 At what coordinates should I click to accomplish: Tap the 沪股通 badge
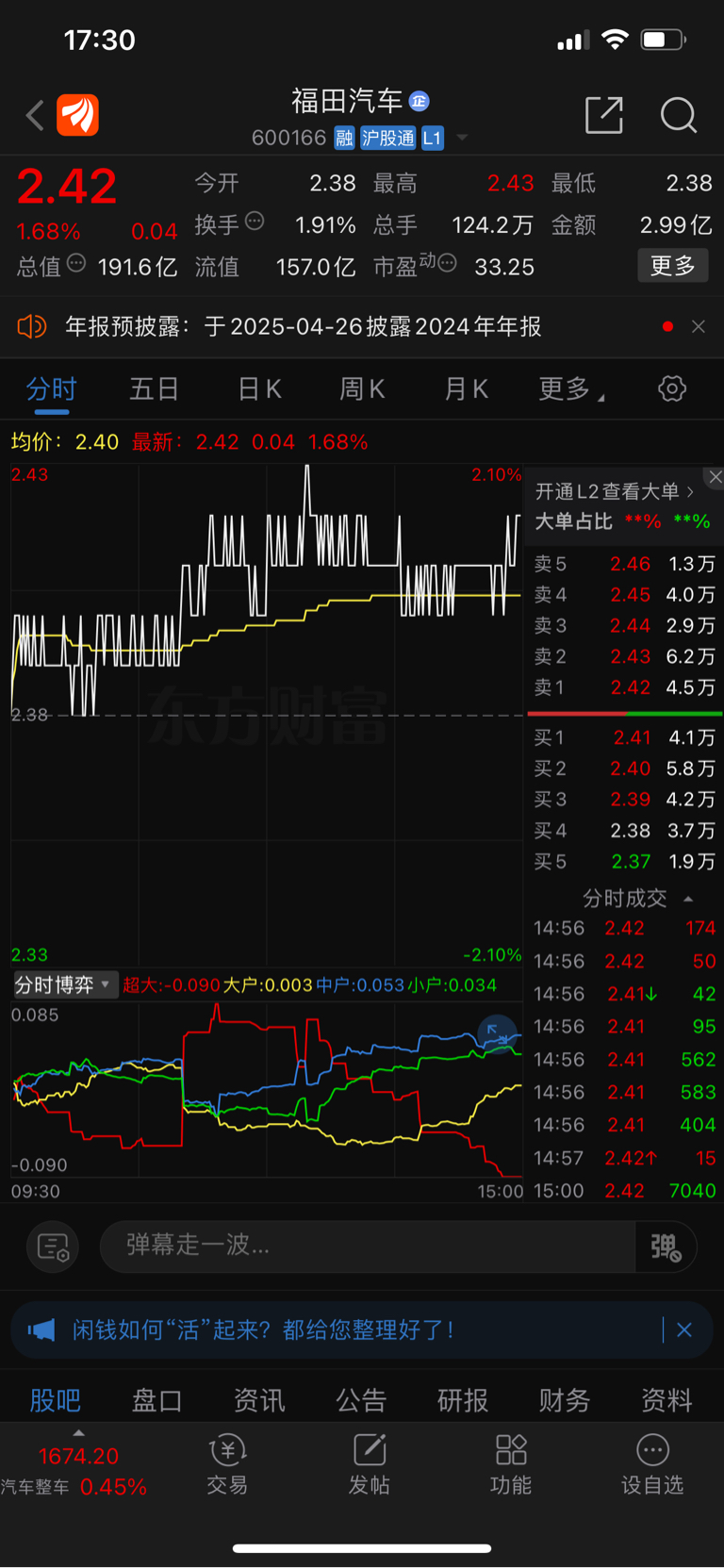coord(387,139)
